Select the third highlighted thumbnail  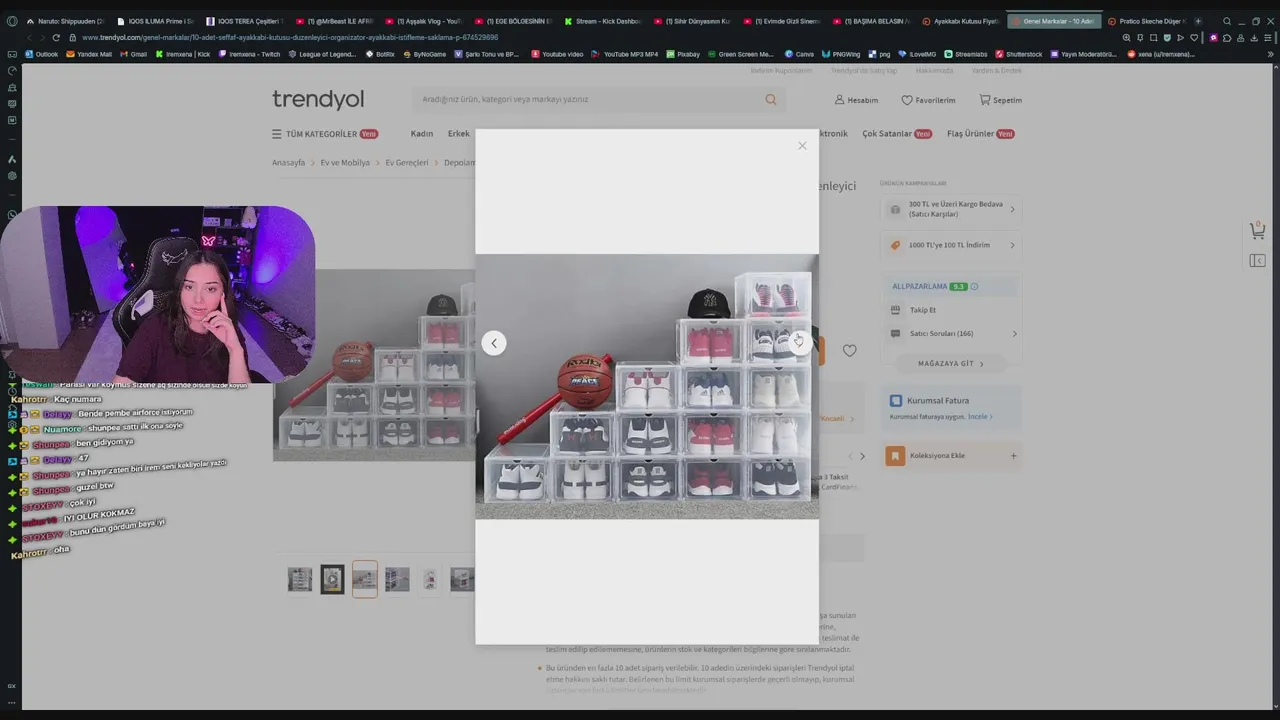[x=365, y=579]
